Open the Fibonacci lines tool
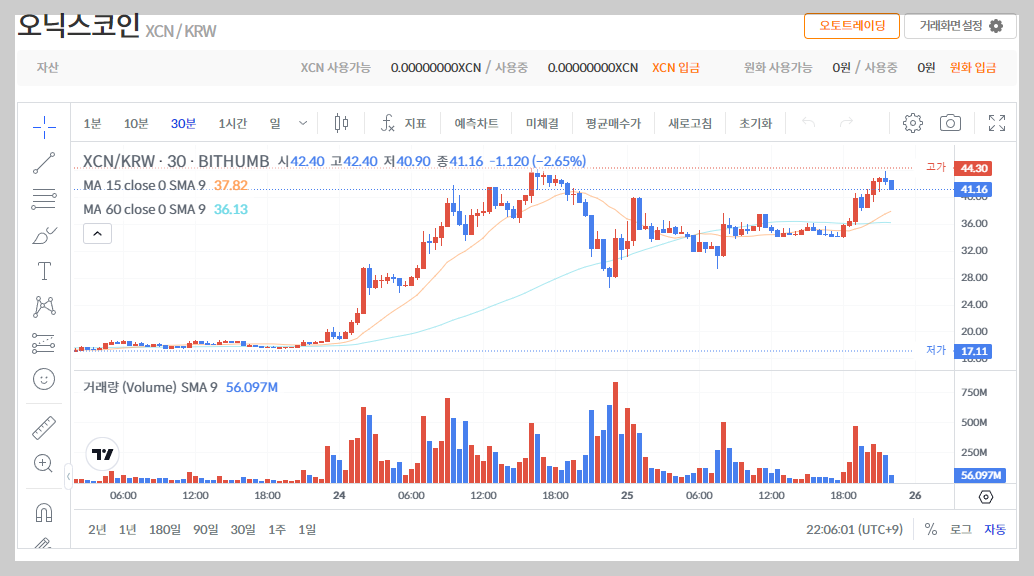 click(x=44, y=199)
